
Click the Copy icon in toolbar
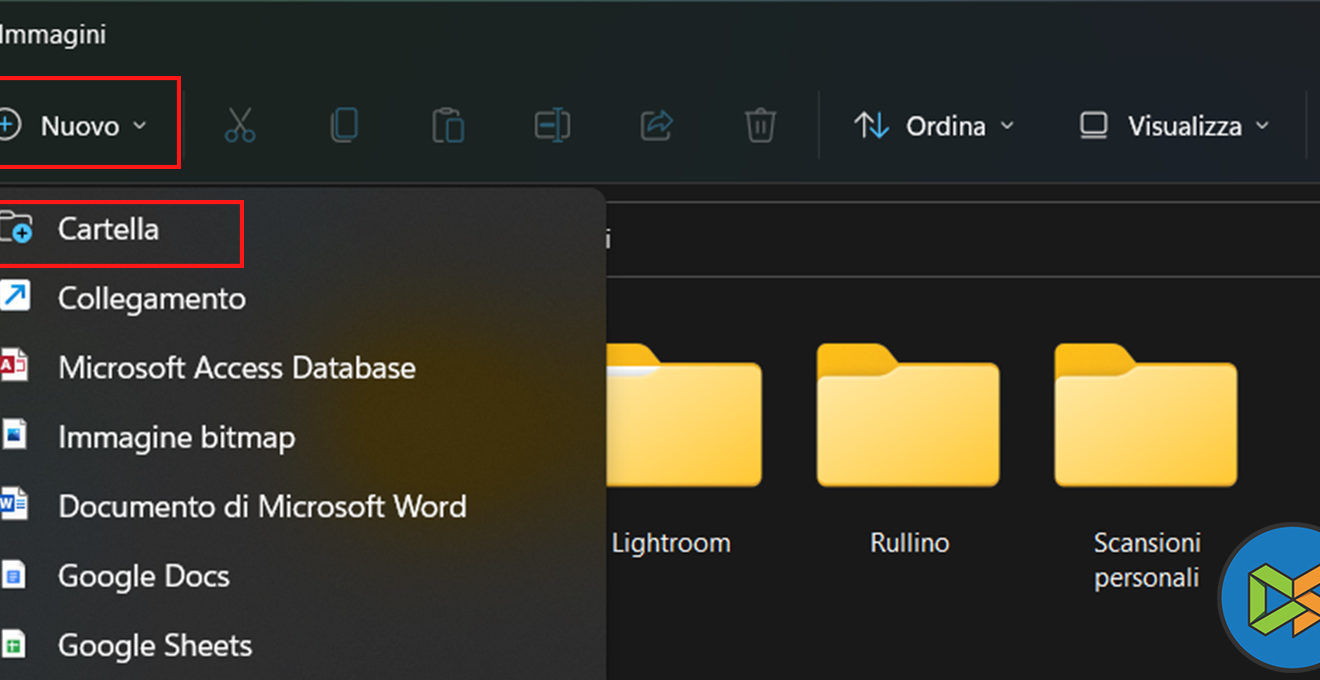coord(344,126)
